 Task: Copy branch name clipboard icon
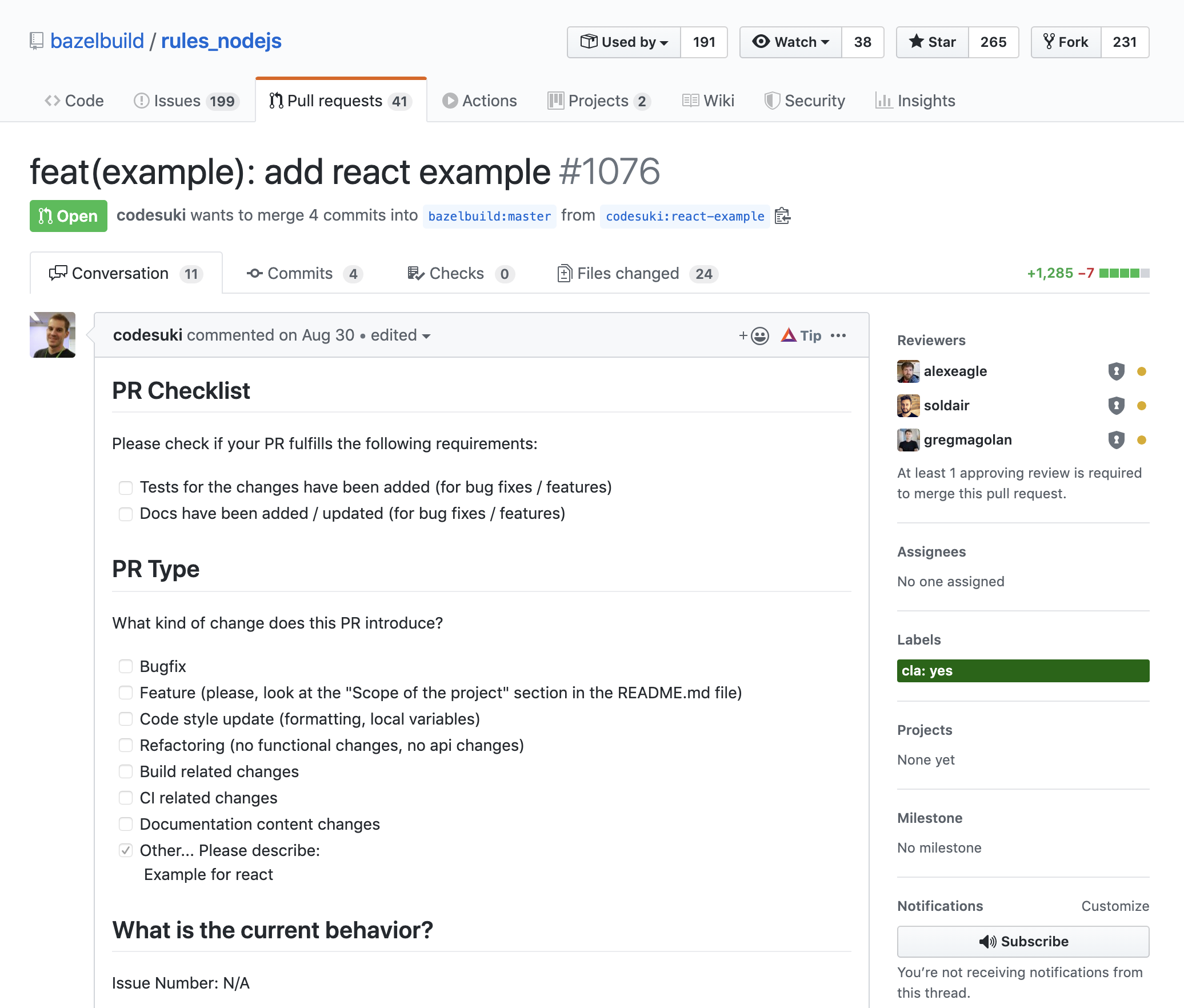click(782, 216)
